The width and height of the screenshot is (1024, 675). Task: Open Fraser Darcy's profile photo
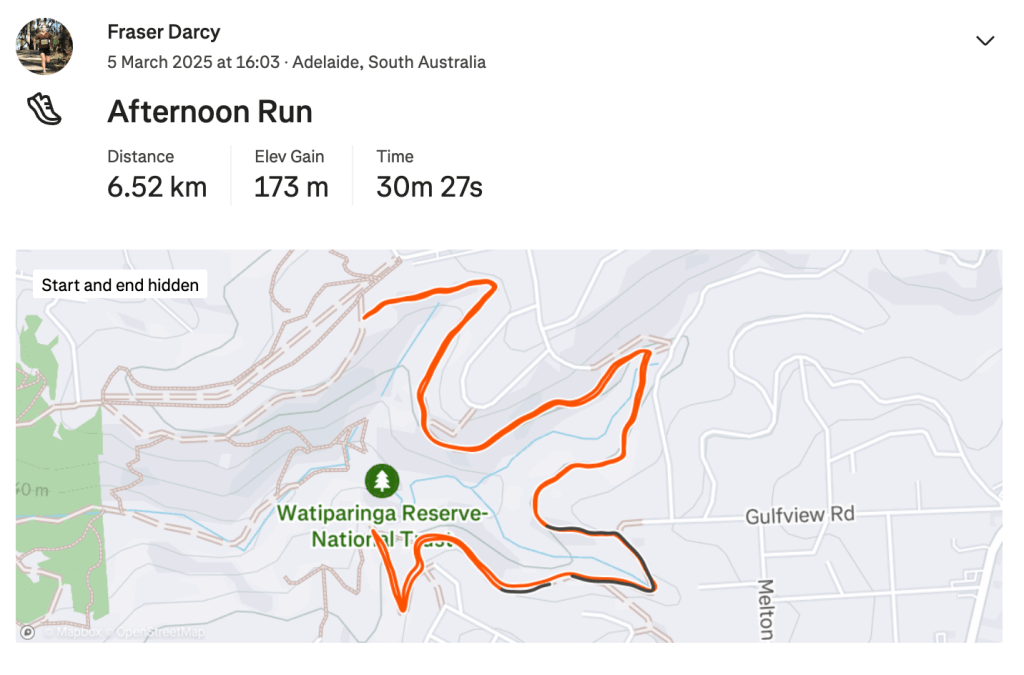[x=45, y=46]
